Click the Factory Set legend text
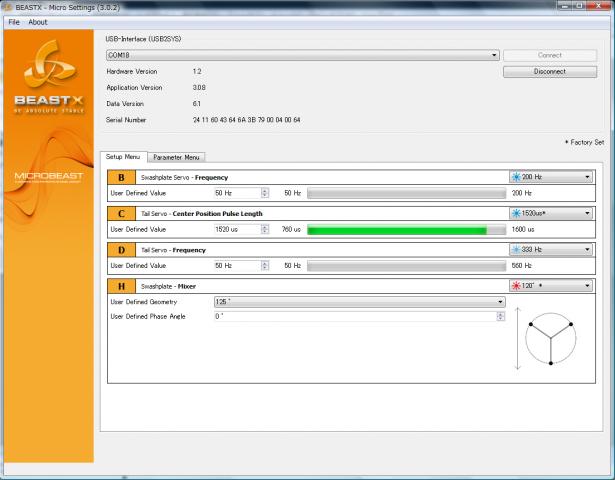 584,142
